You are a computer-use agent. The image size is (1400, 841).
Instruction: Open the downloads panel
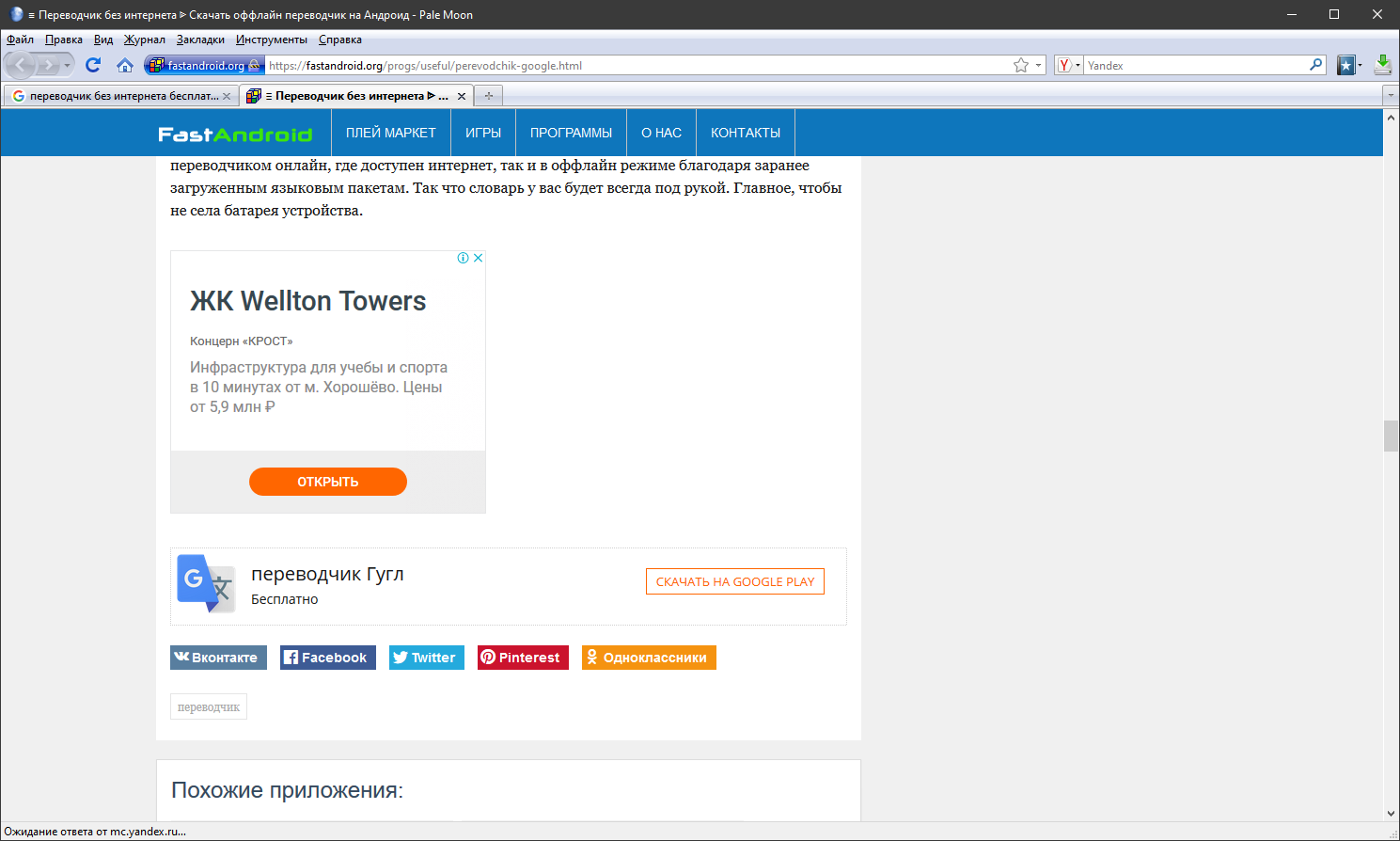(x=1383, y=65)
